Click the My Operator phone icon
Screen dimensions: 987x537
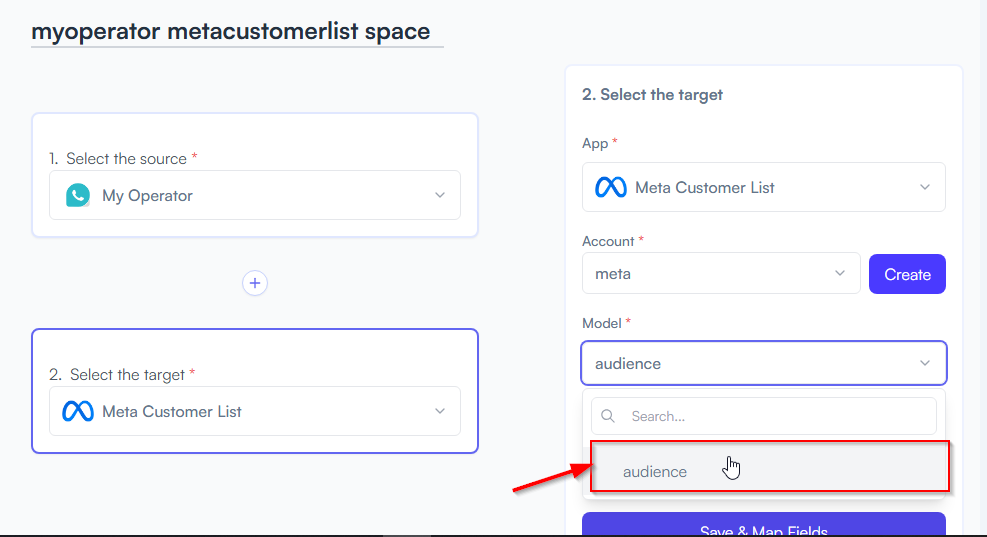click(78, 196)
